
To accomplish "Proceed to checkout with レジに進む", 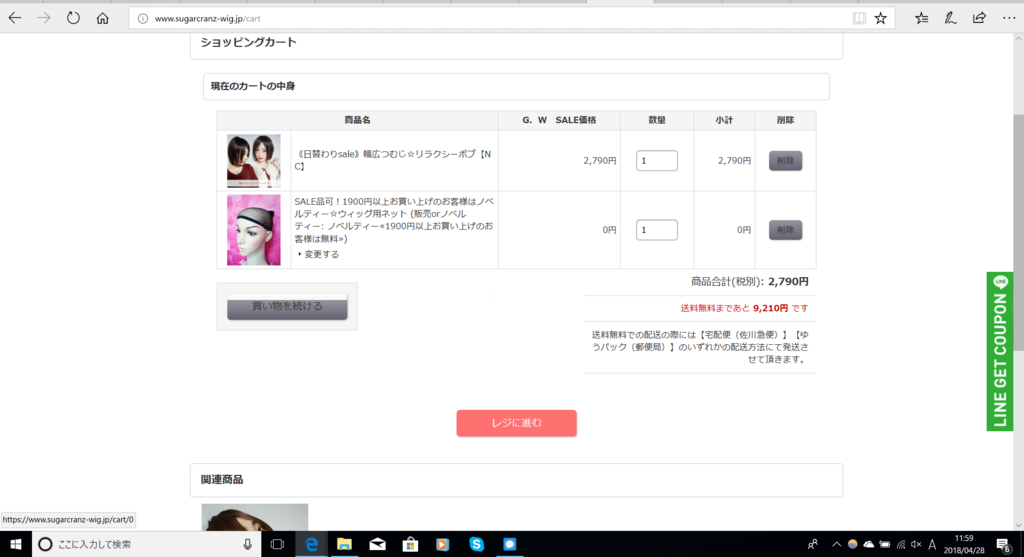I will 516,423.
